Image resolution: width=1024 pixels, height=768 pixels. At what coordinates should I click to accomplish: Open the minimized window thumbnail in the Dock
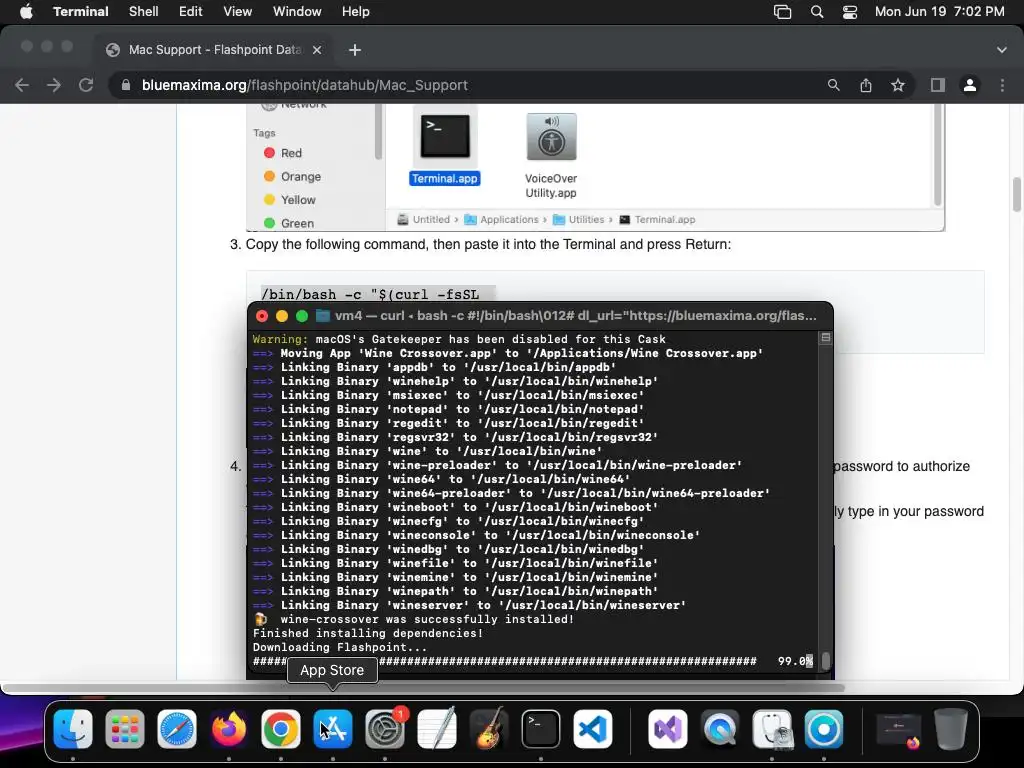(898, 729)
